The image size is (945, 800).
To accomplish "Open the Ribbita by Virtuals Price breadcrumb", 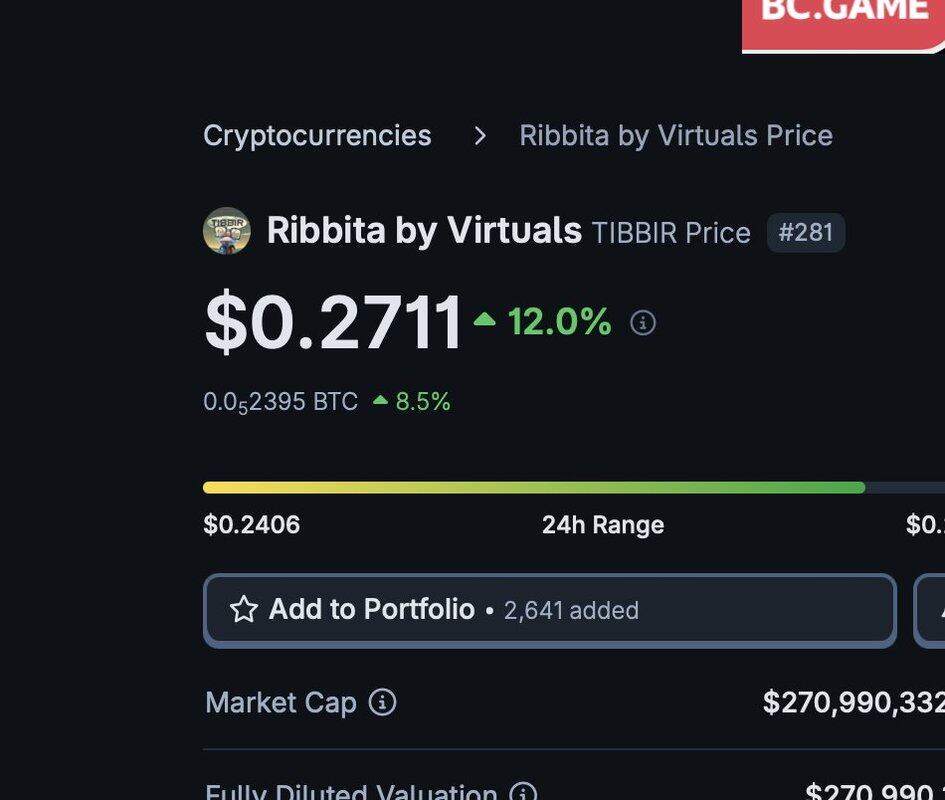I will pyautogui.click(x=676, y=136).
